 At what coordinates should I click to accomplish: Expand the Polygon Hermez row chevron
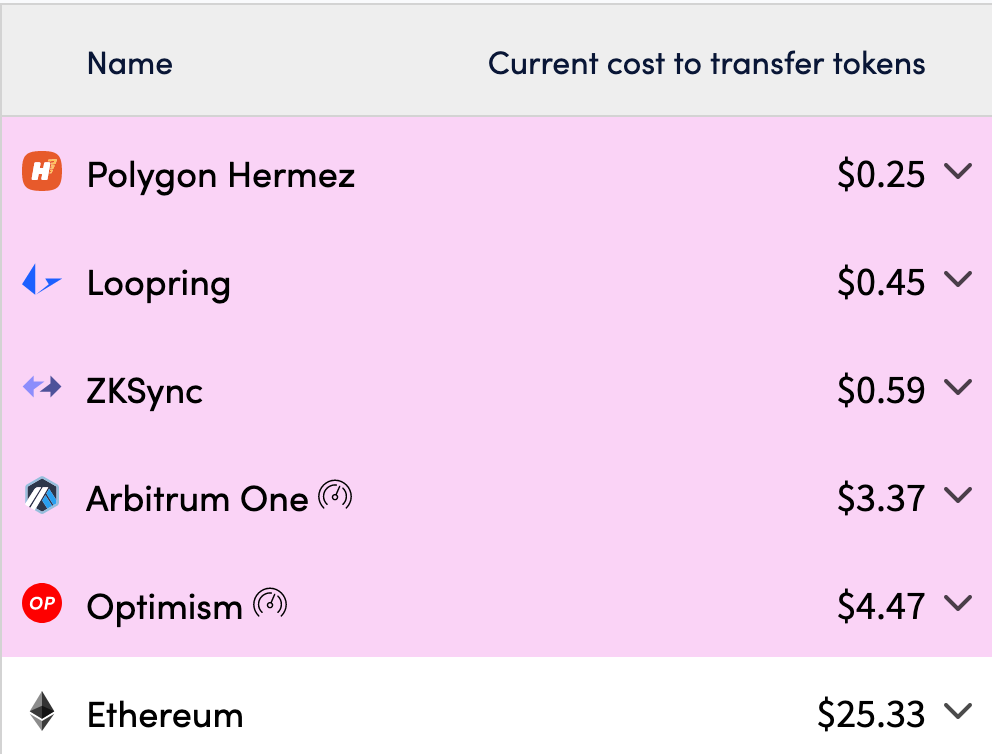pos(957,173)
